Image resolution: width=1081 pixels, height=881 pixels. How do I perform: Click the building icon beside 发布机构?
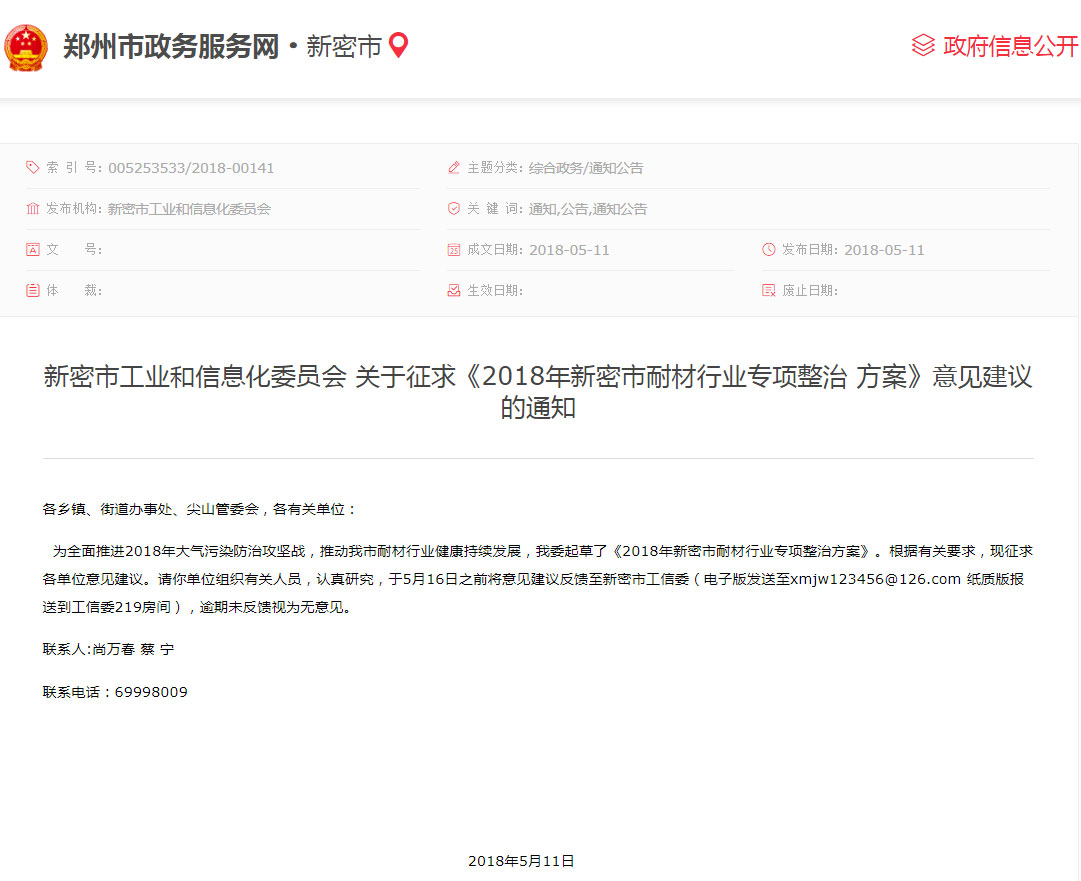[33, 209]
